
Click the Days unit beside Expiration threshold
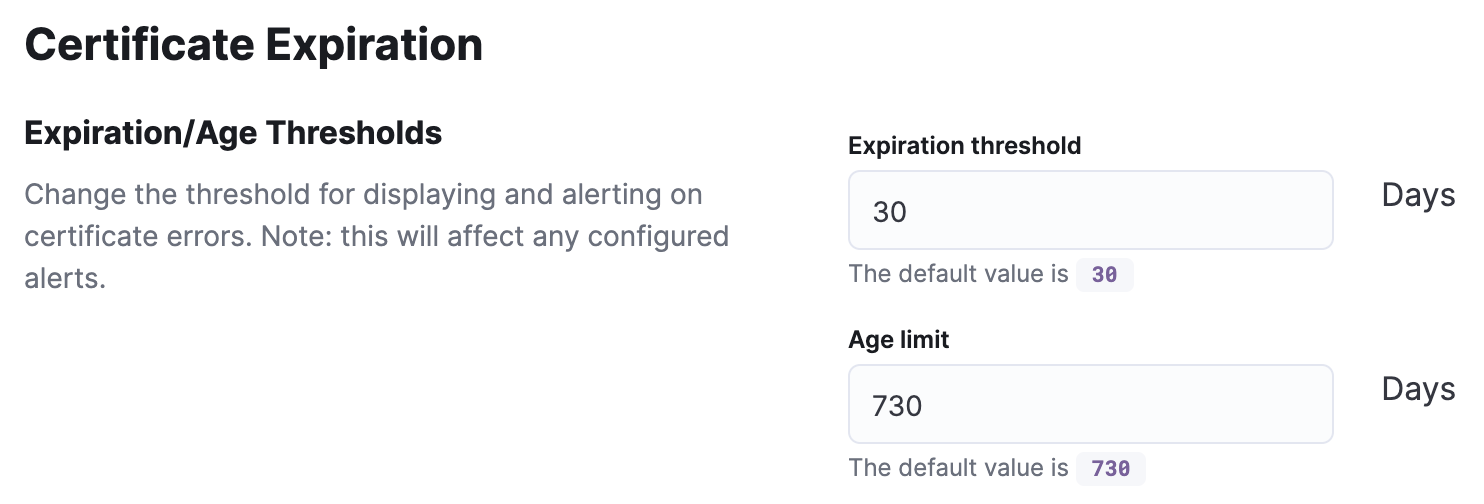tap(1417, 195)
